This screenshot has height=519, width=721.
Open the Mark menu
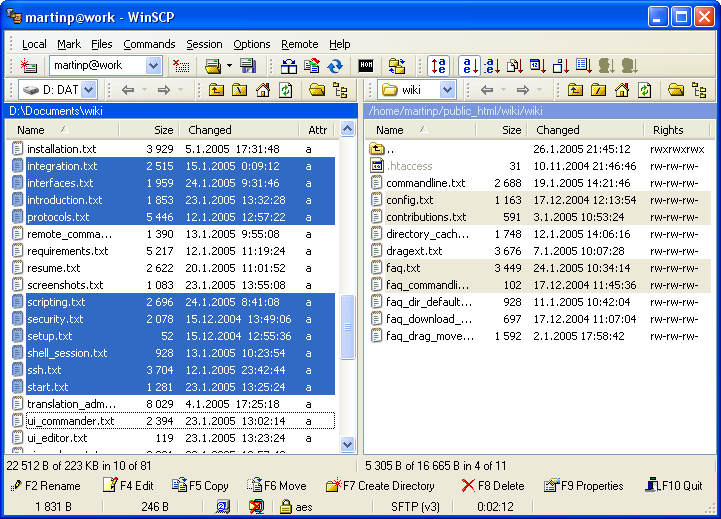[69, 44]
